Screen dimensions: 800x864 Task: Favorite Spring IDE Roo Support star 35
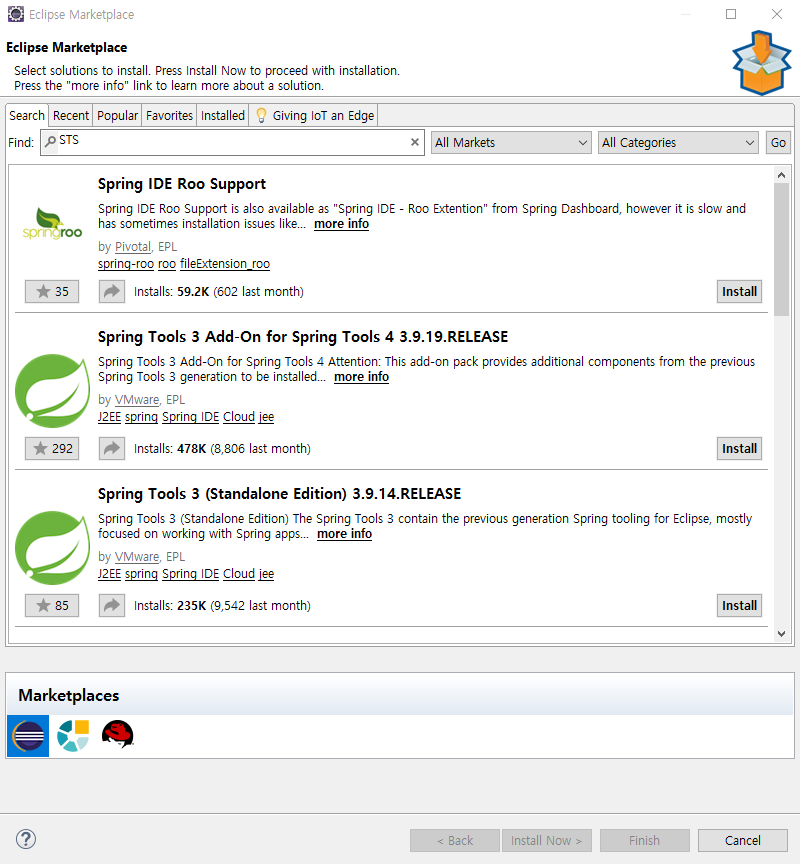[x=52, y=291]
